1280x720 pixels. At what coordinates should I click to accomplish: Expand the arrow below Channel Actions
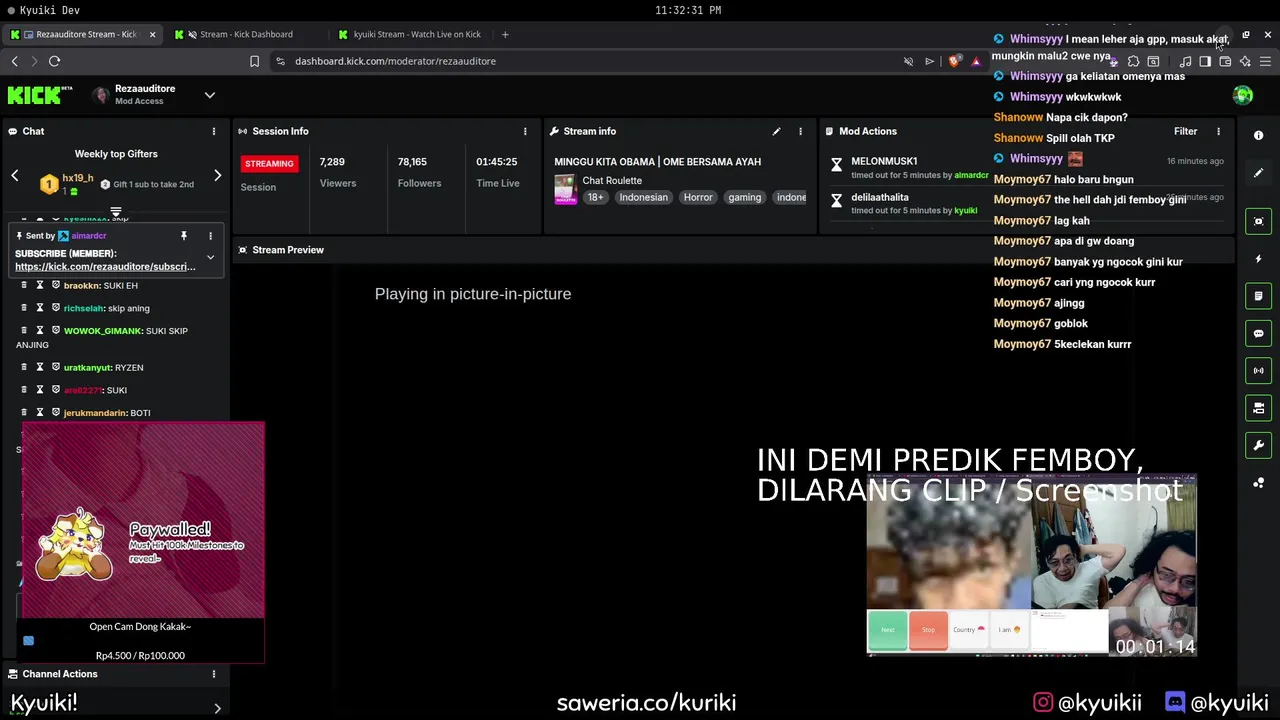[x=217, y=708]
